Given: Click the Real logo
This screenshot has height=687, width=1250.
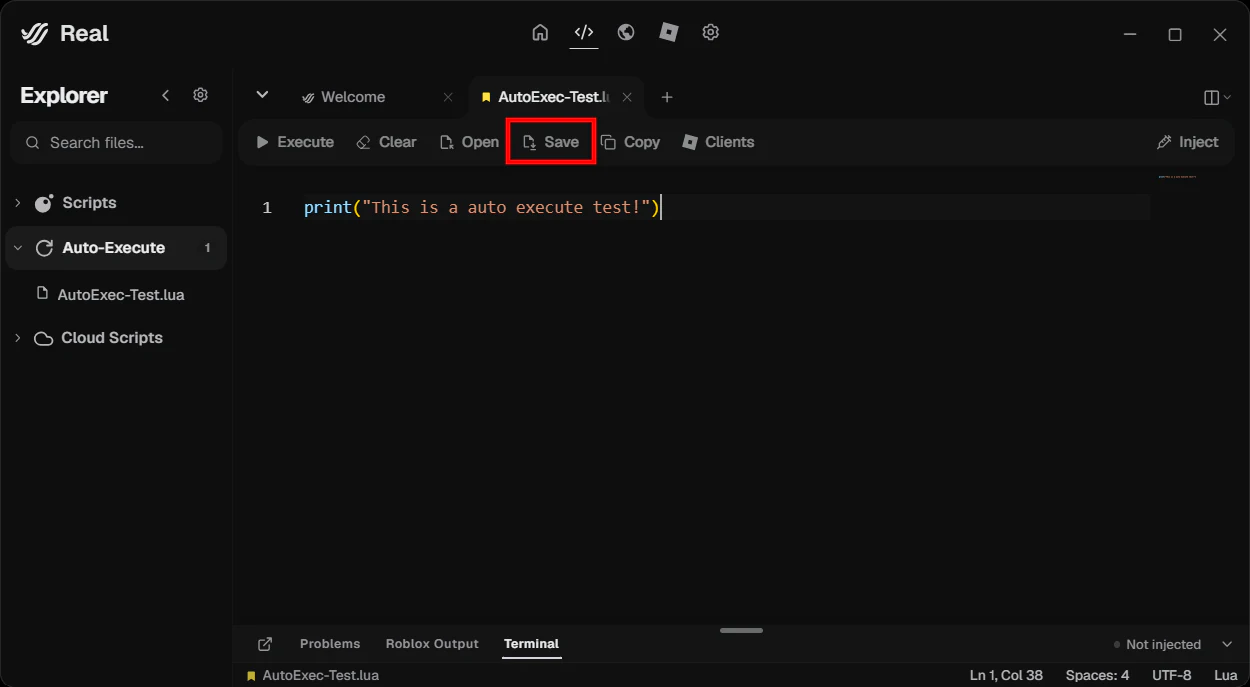Looking at the screenshot, I should pyautogui.click(x=65, y=34).
